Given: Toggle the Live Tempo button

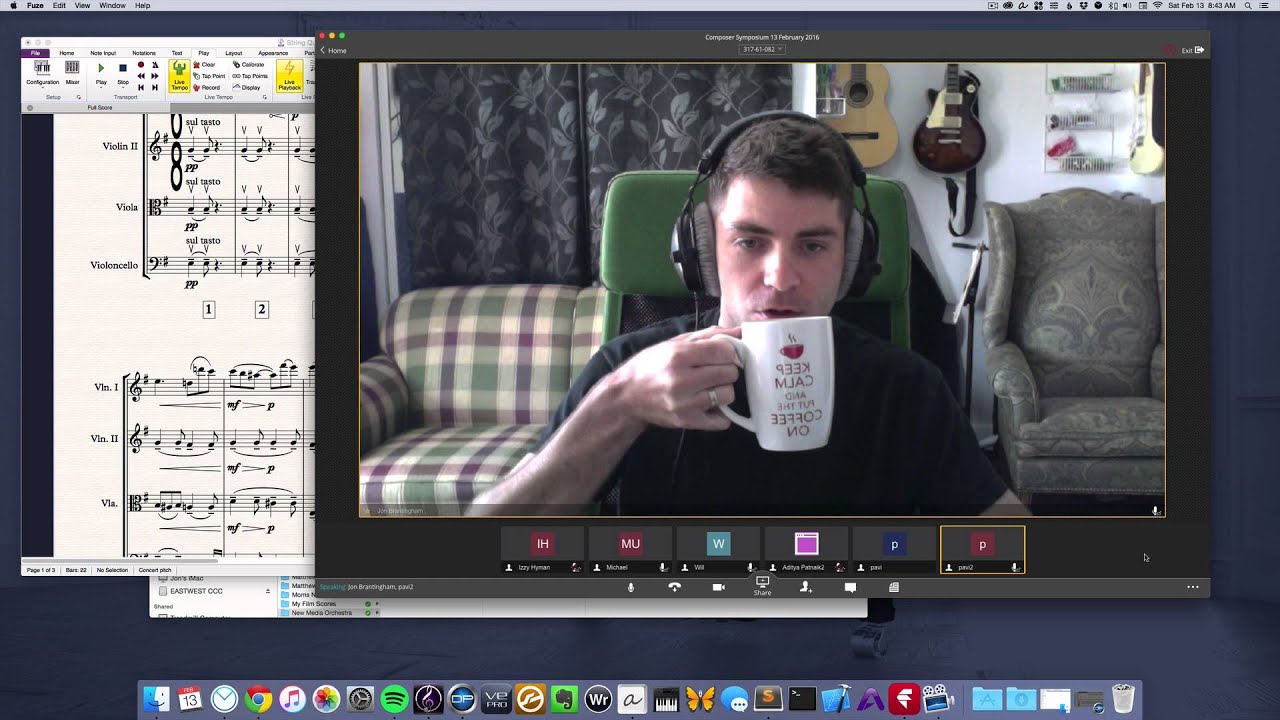Looking at the screenshot, I should click(179, 76).
